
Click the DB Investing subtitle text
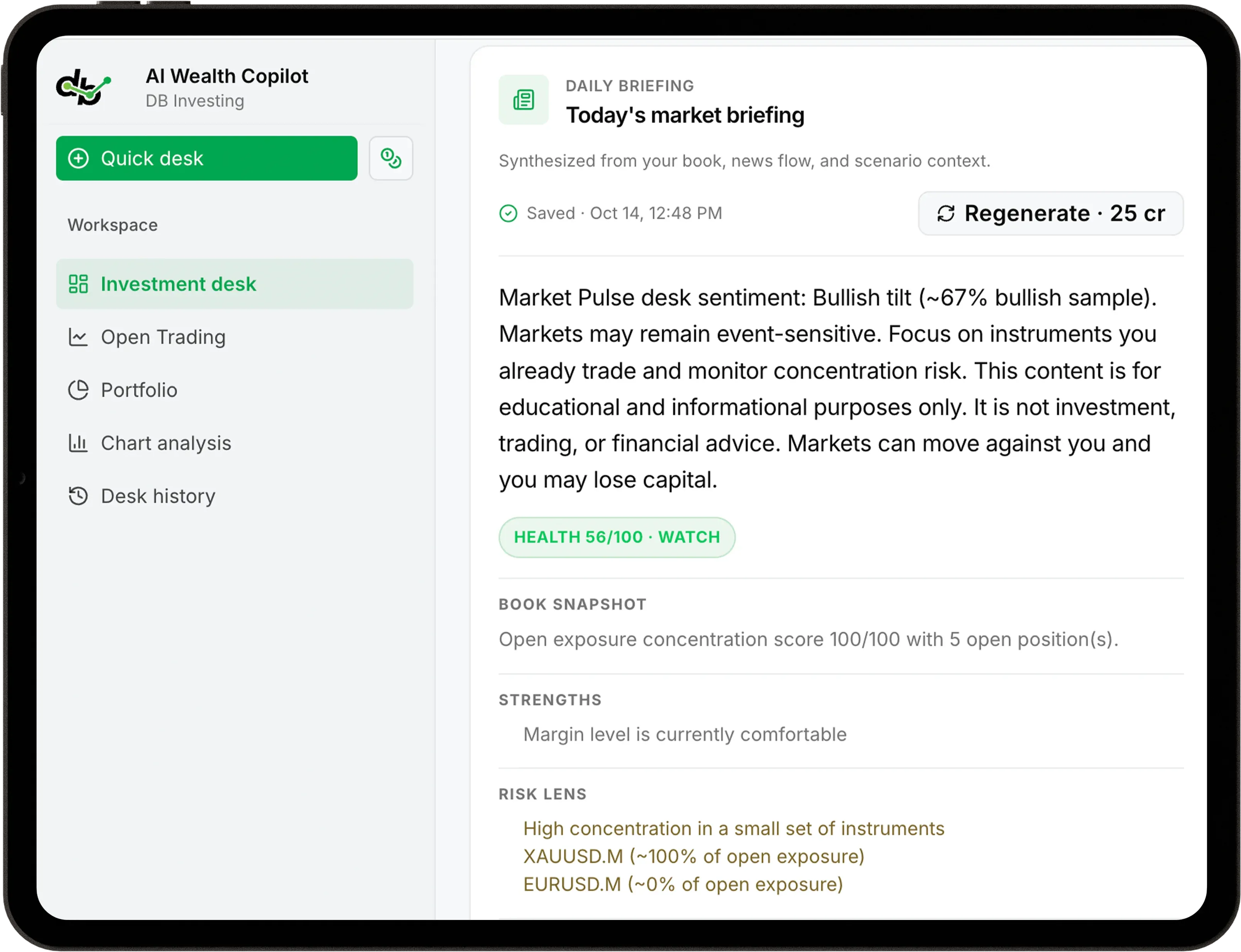(x=194, y=101)
